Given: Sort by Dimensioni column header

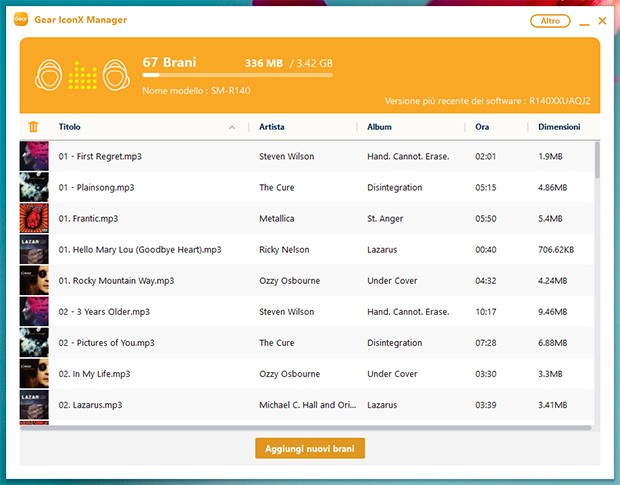Looking at the screenshot, I should tap(559, 127).
